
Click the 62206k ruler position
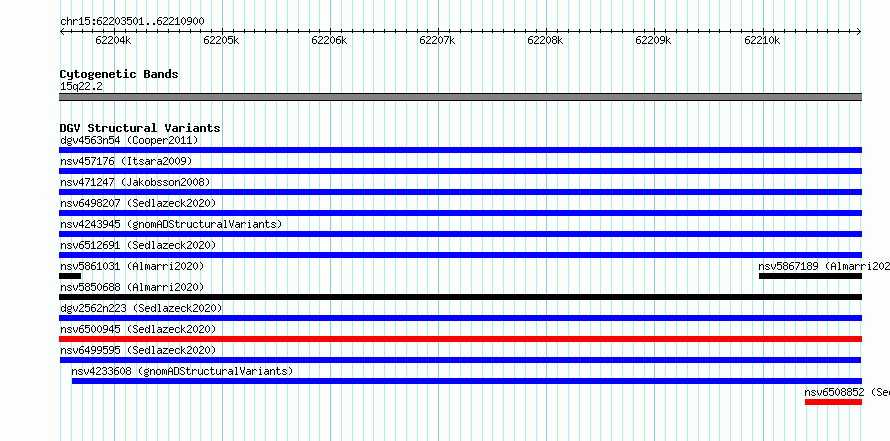329,40
